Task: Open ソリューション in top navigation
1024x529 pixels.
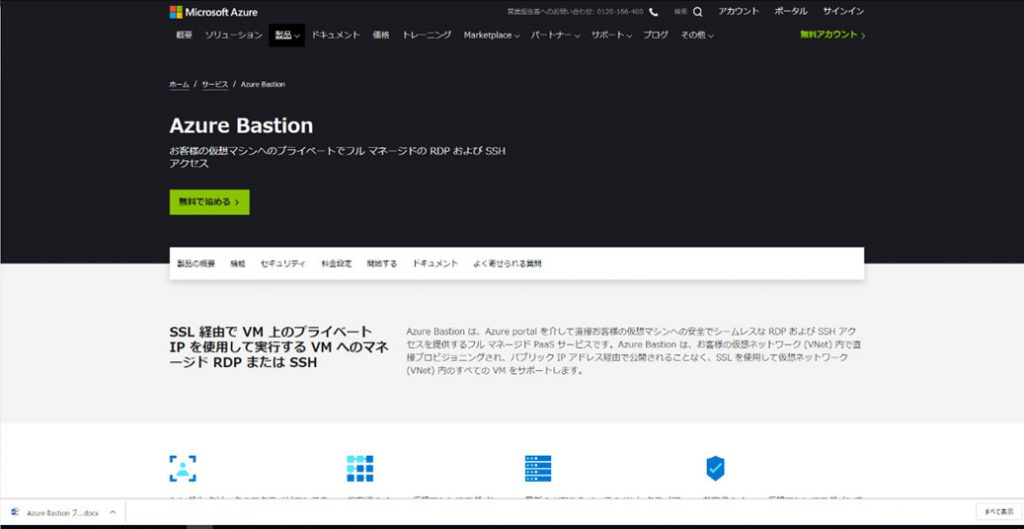Action: pos(233,35)
